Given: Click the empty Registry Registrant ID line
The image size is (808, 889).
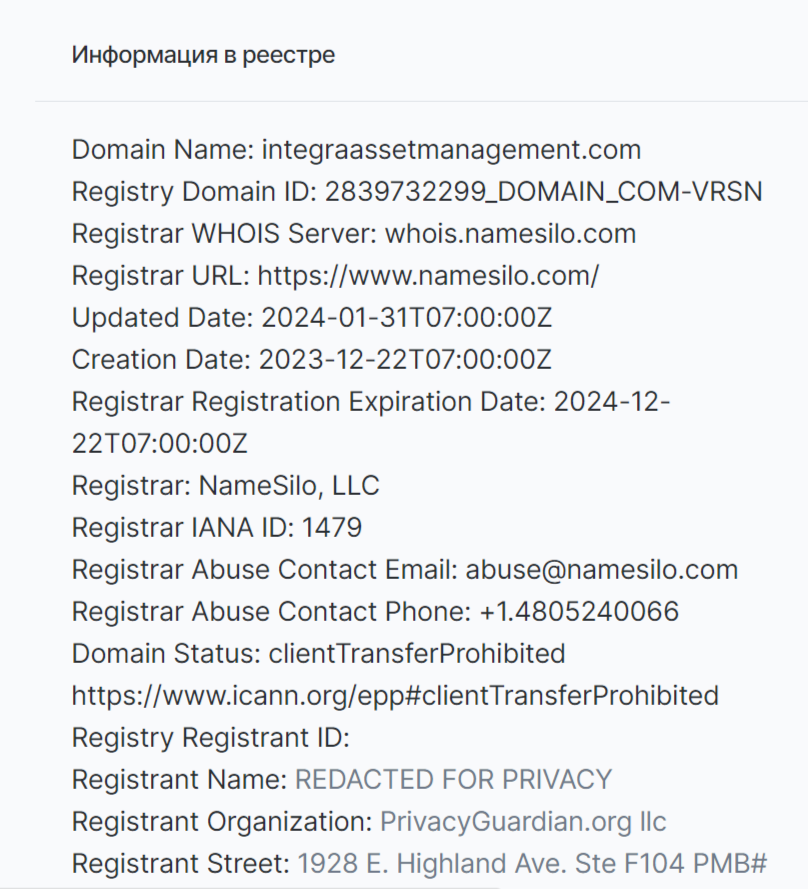Looking at the screenshot, I should coord(210,738).
